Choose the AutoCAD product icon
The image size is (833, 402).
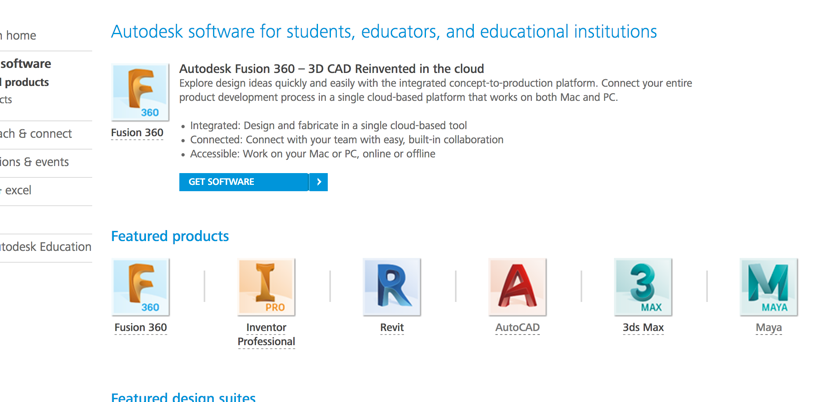coord(517,287)
